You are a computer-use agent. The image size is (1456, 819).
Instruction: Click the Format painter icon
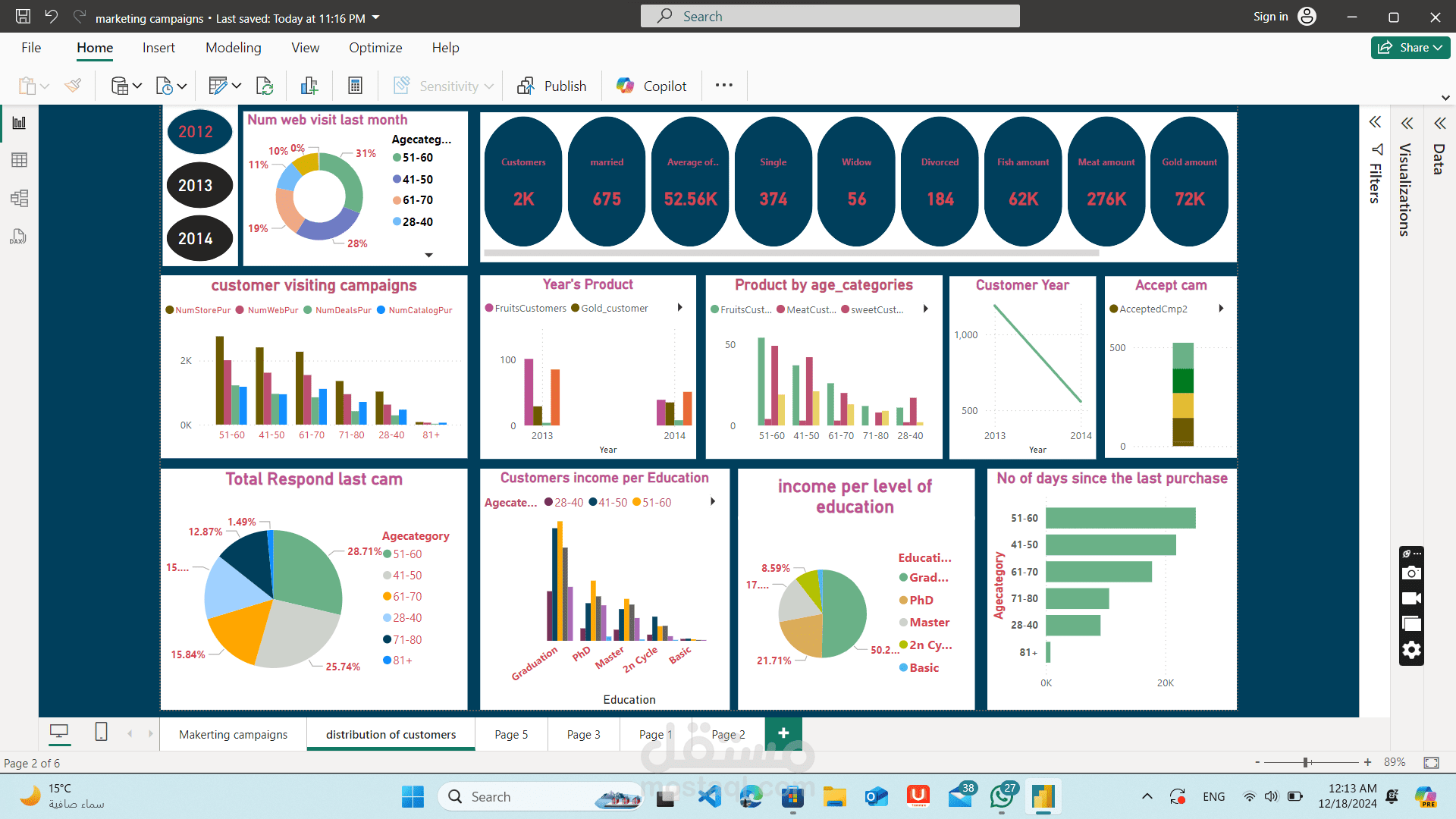coord(73,86)
